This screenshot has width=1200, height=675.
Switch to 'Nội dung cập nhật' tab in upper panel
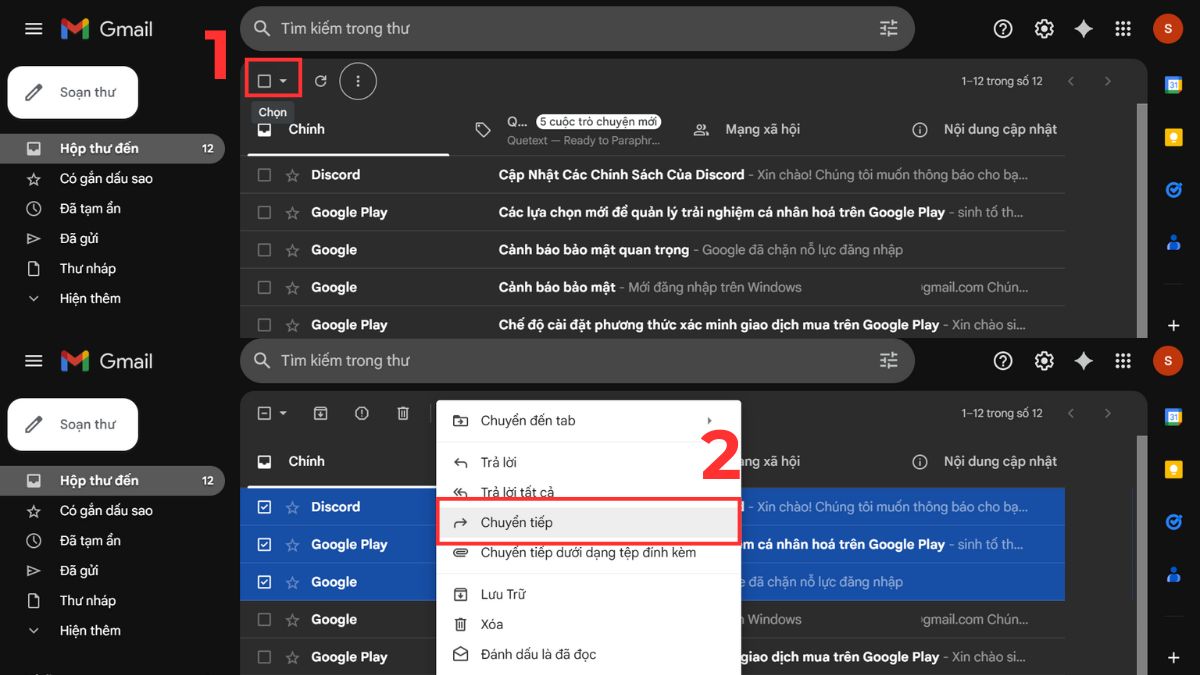[1000, 129]
